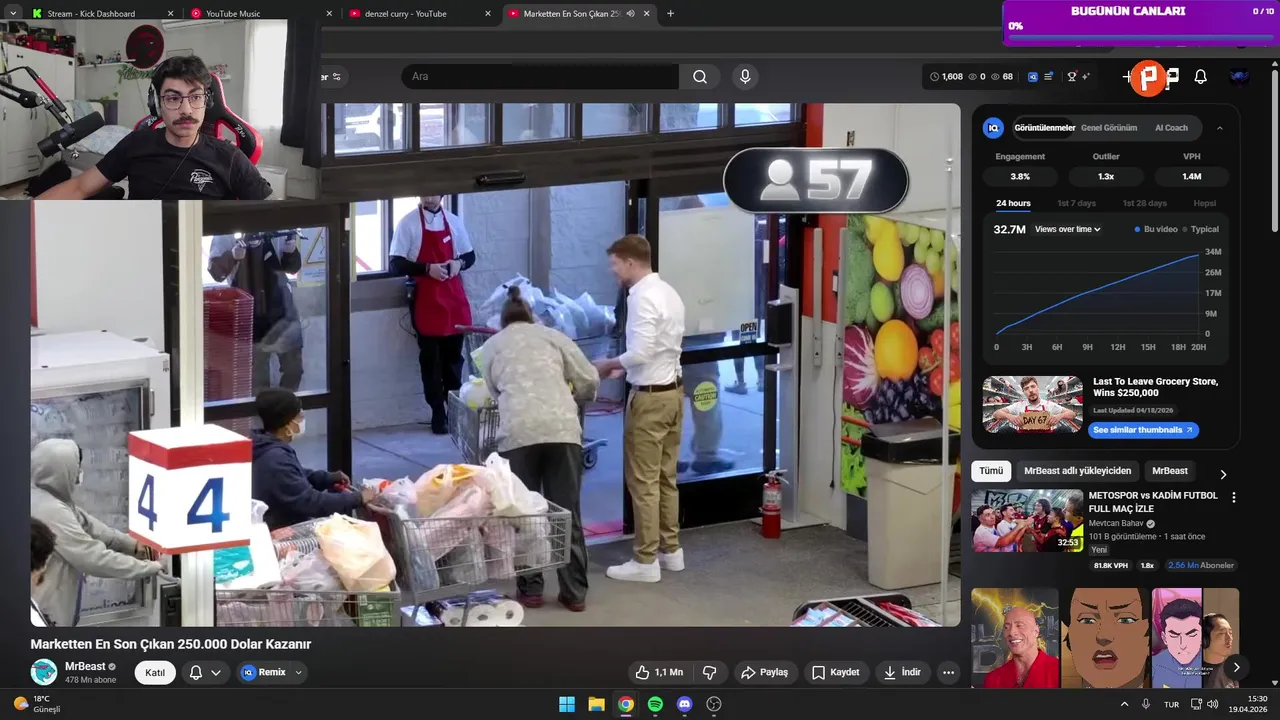1280x720 pixels.
Task: Open the browser tab search chevron
Action: point(12,14)
